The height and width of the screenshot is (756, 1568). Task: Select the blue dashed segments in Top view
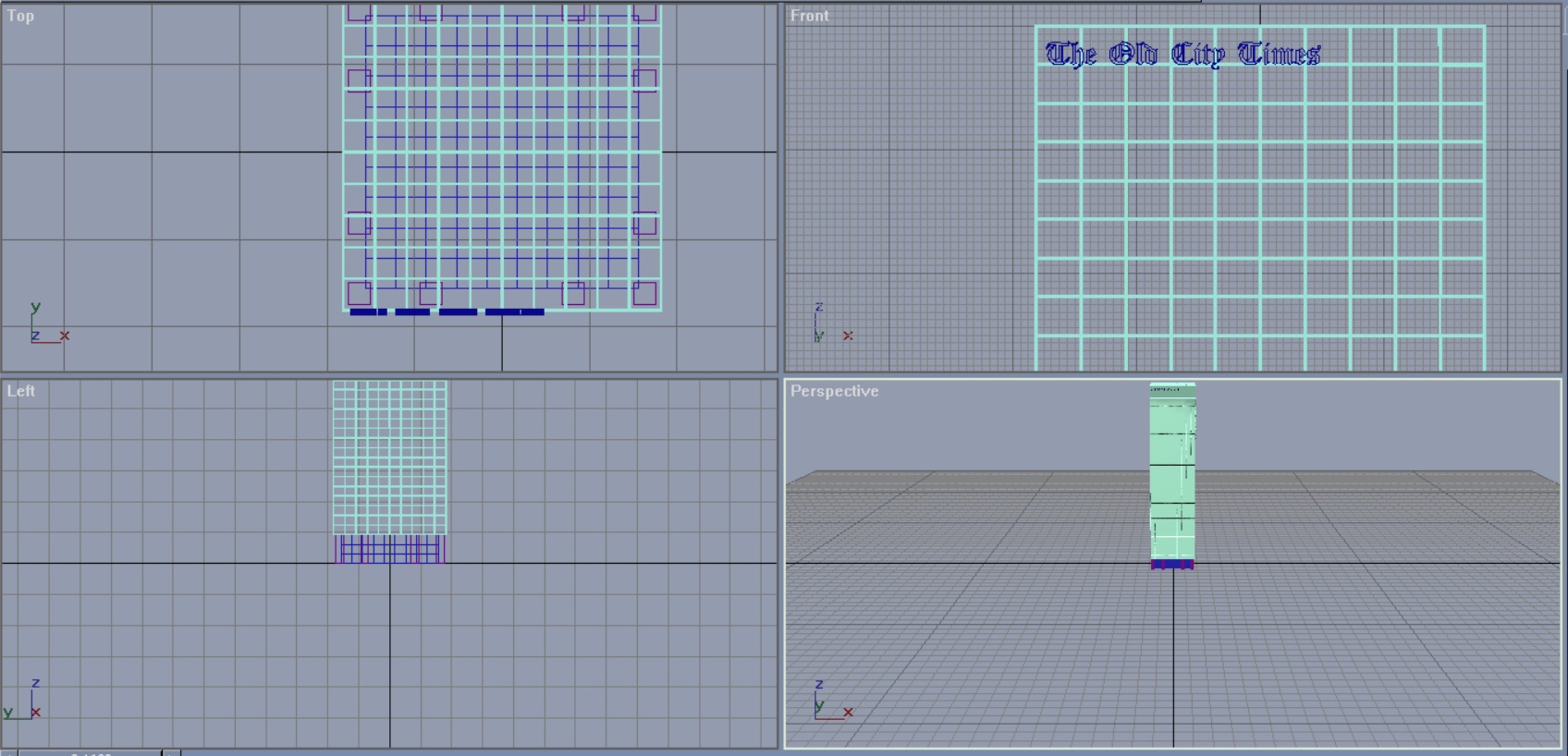click(447, 312)
